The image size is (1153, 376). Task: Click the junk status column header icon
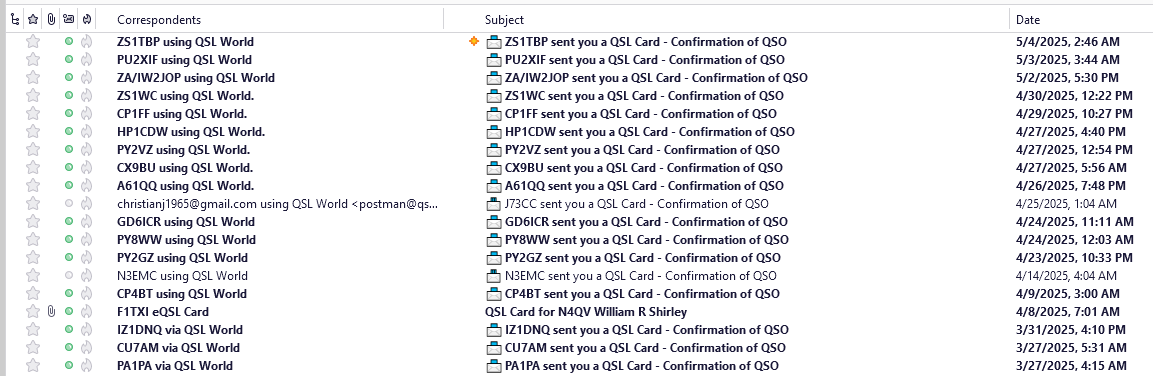coord(87,20)
